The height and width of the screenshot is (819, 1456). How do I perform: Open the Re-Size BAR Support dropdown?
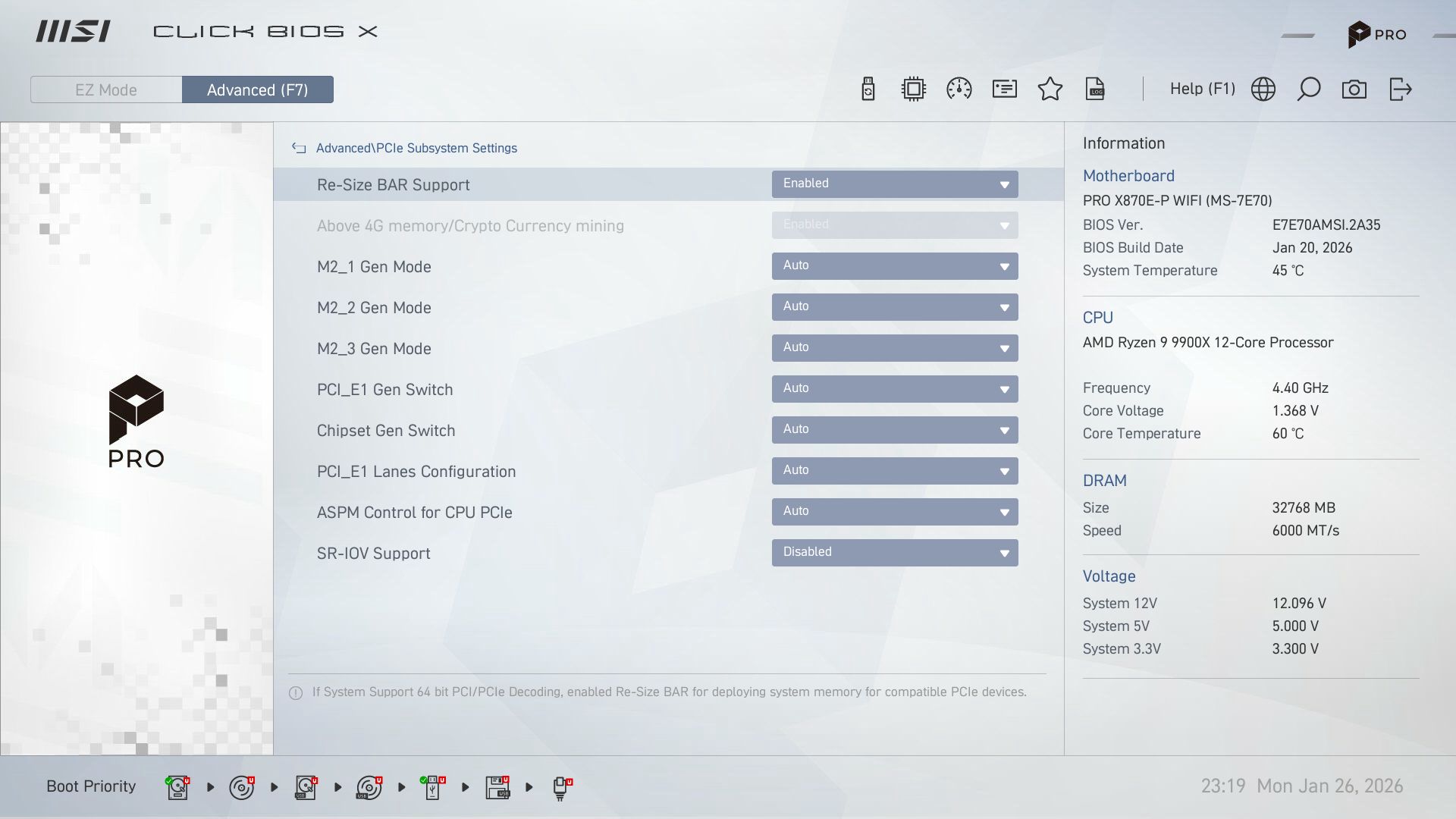[895, 184]
